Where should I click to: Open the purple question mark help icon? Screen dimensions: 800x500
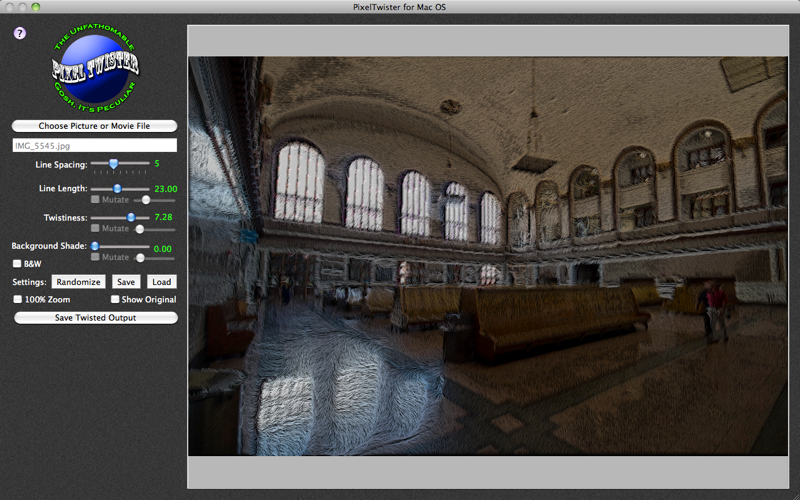pyautogui.click(x=19, y=33)
